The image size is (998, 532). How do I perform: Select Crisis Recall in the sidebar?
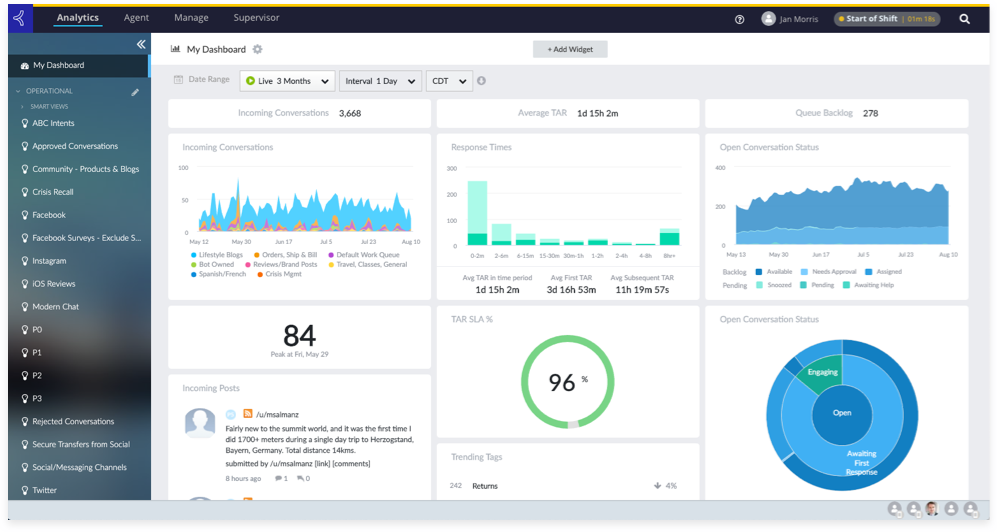pyautogui.click(x=53, y=192)
